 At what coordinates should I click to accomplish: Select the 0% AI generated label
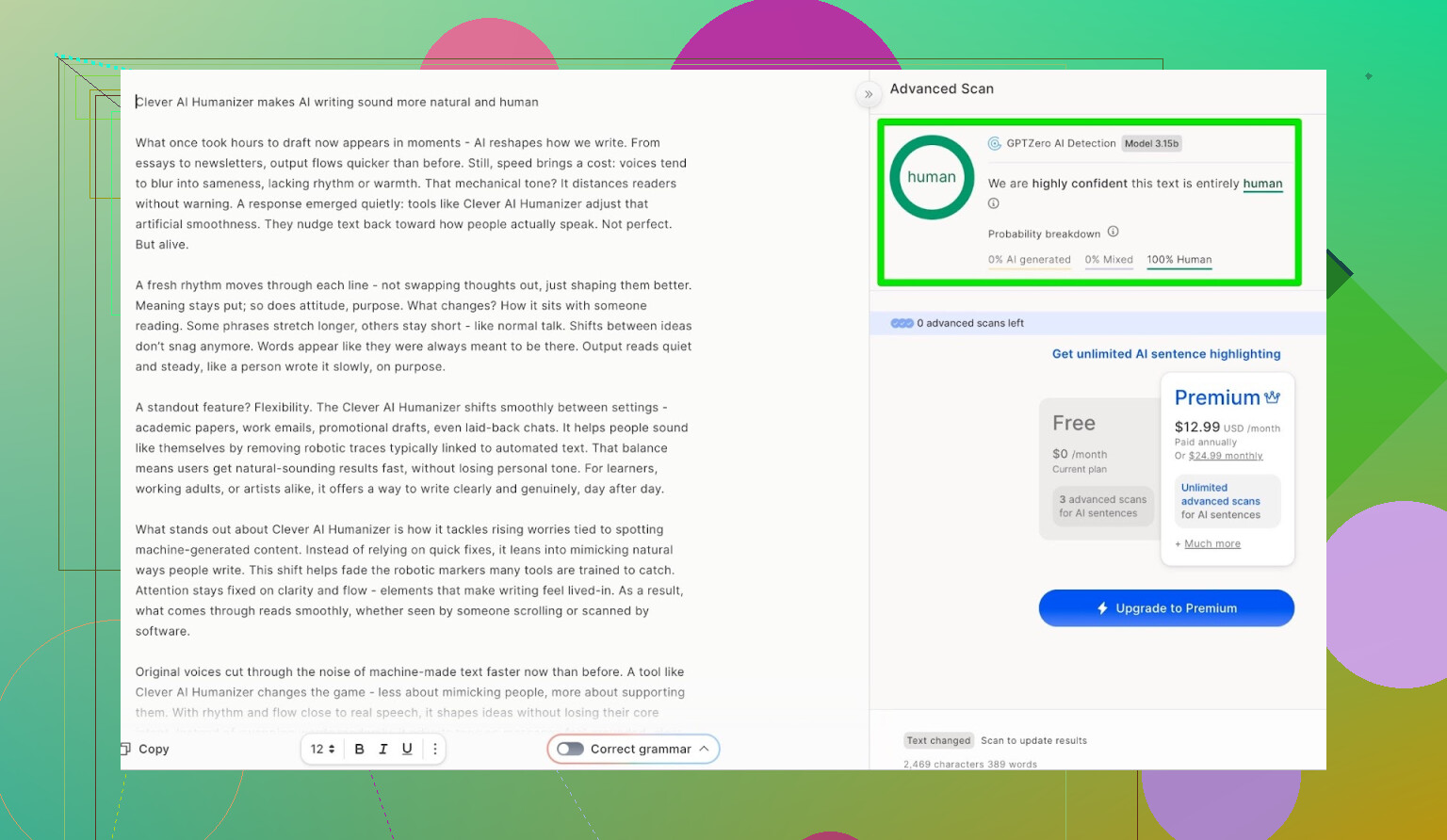1029,260
